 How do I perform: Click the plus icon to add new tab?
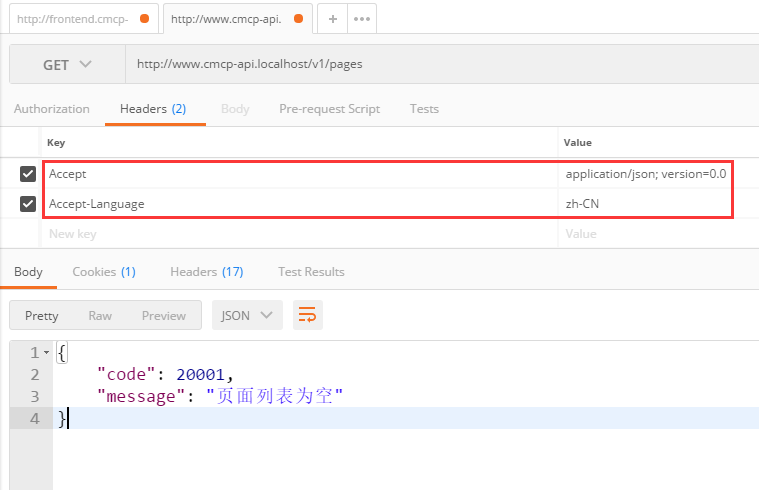[x=332, y=19]
